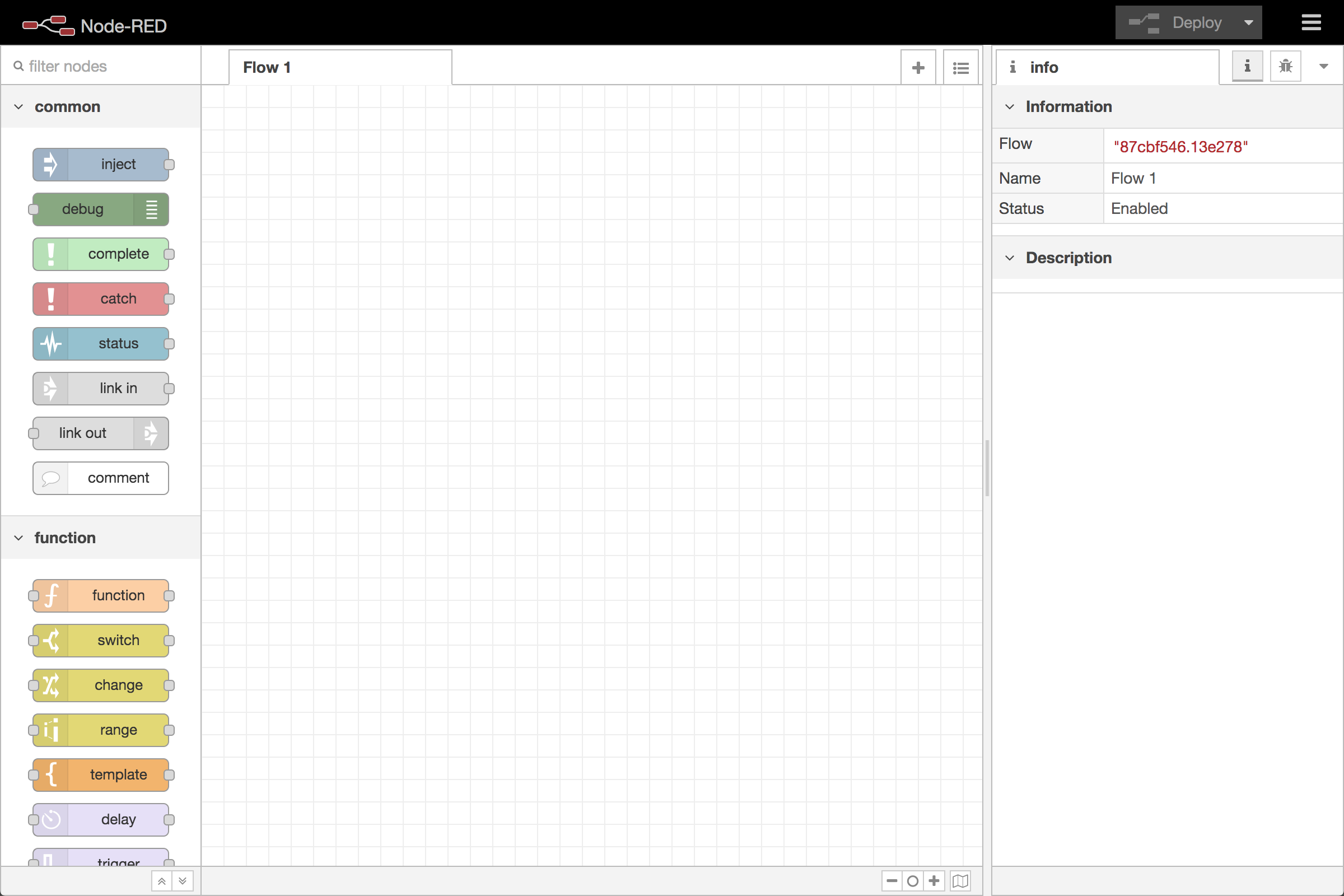Select the change node in the palette

click(x=101, y=685)
